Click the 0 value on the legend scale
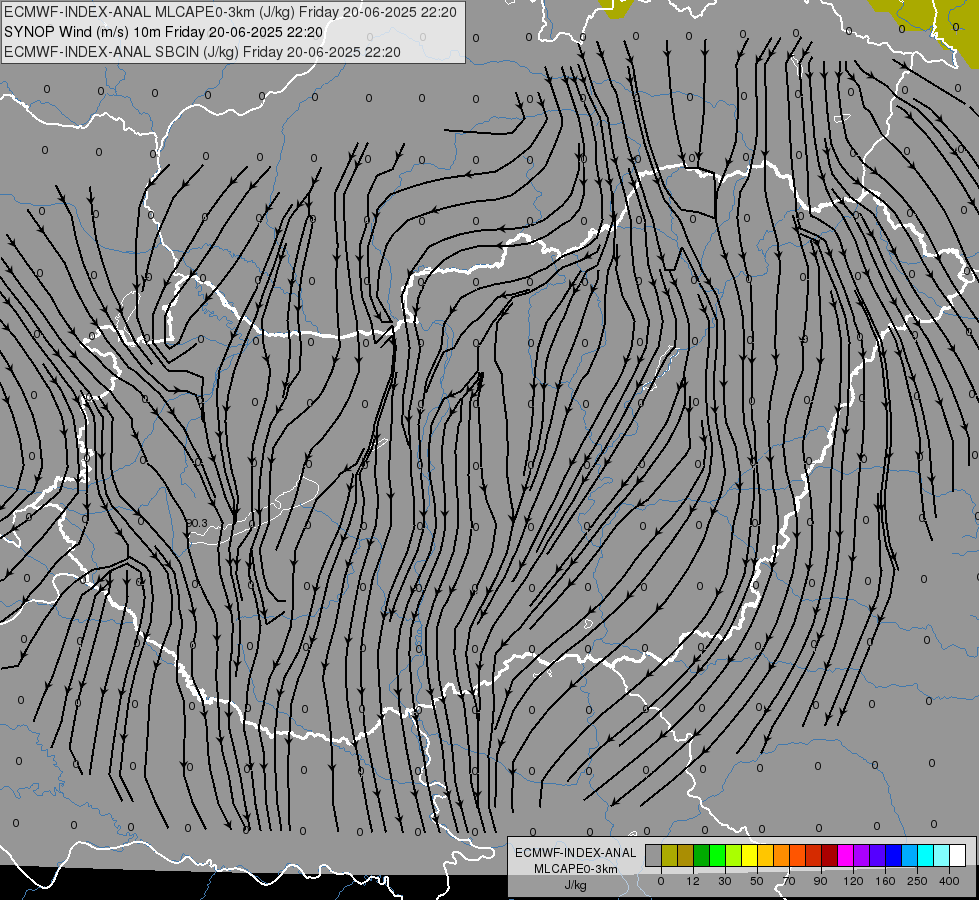Screen dimensions: 979x900 pyautogui.click(x=661, y=881)
